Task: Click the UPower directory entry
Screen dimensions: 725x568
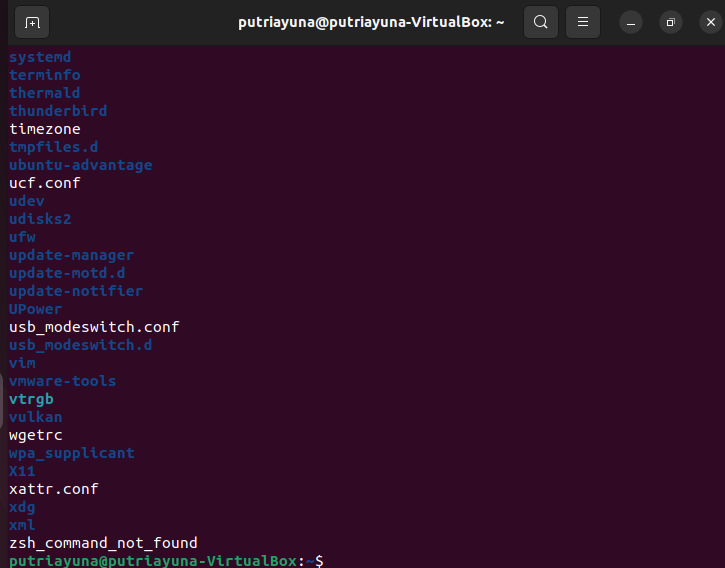Action: pyautogui.click(x=35, y=309)
